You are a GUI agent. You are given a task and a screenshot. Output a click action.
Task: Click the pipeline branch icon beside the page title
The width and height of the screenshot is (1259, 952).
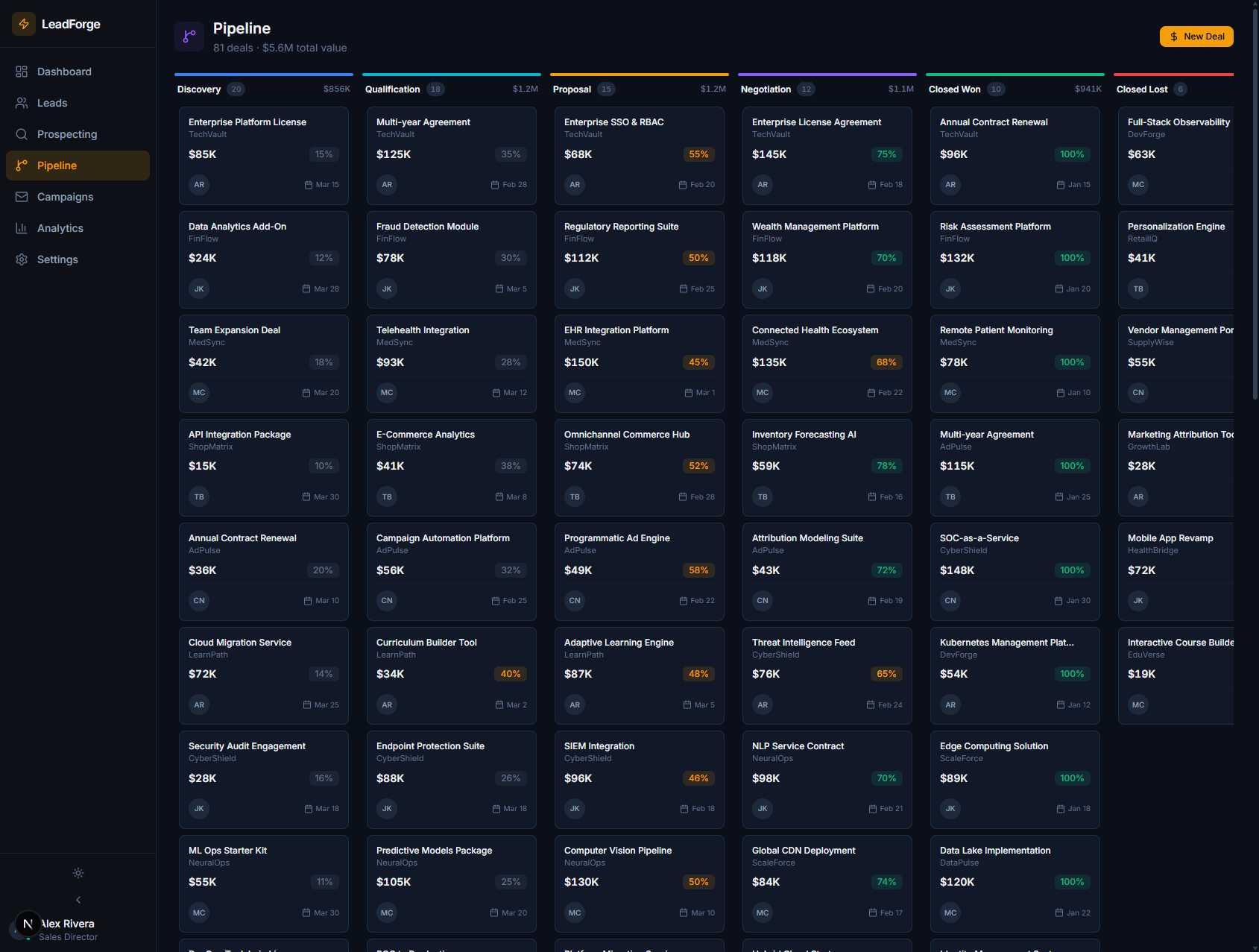click(189, 36)
